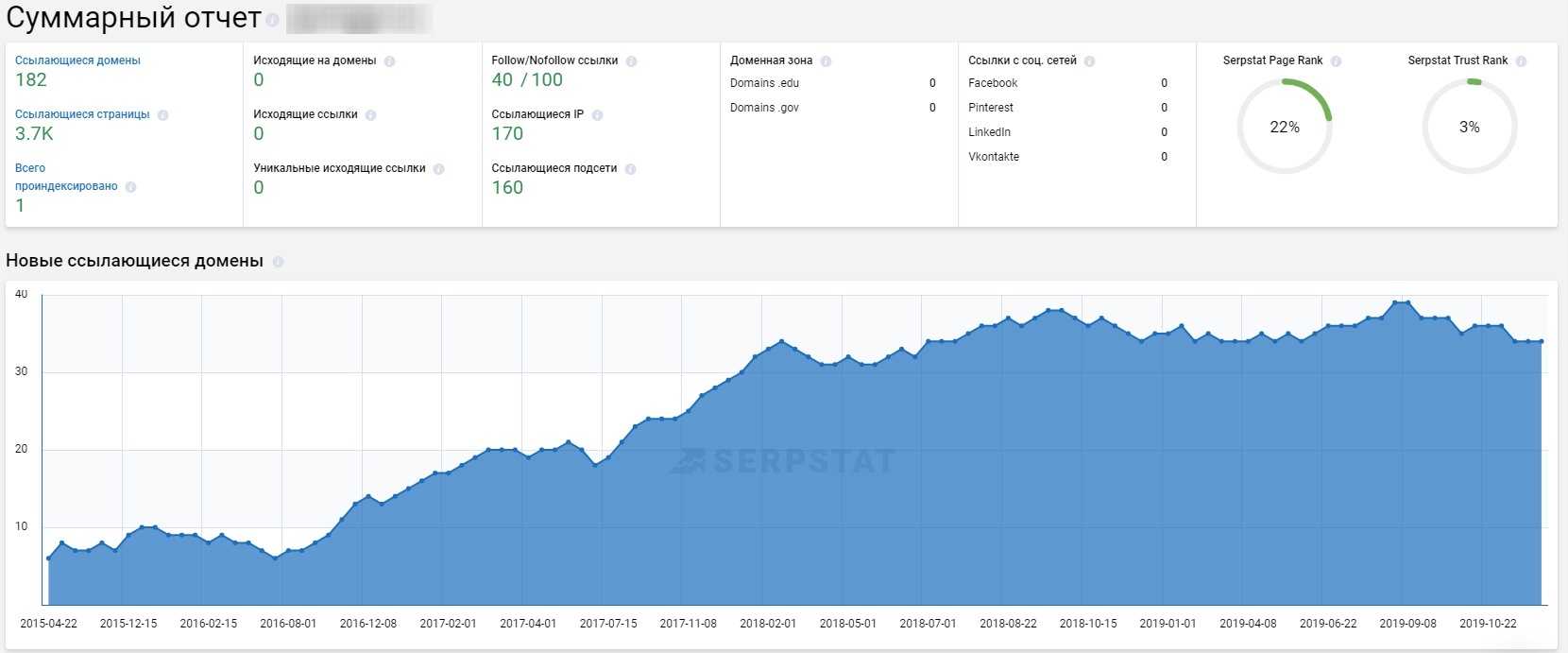Screen dimensions: 1568x653
Task: Click info icon next to Serpstat Trust Rank
Action: 1521,61
